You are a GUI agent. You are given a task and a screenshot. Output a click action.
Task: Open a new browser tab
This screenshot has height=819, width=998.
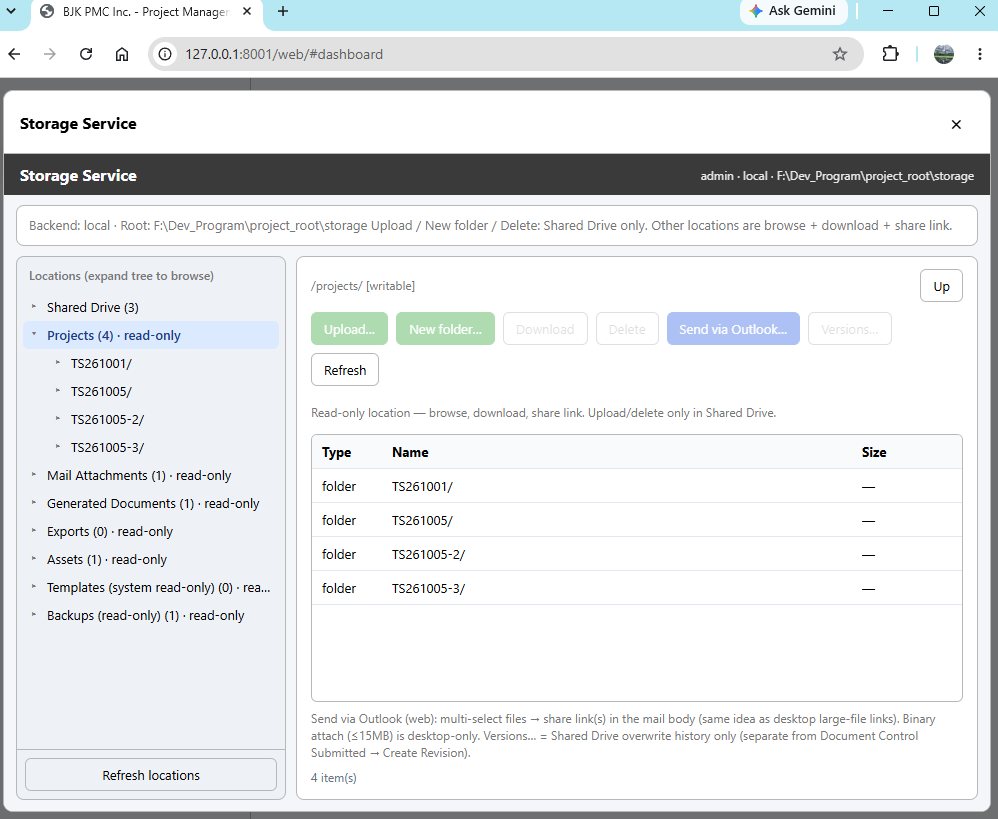point(283,11)
